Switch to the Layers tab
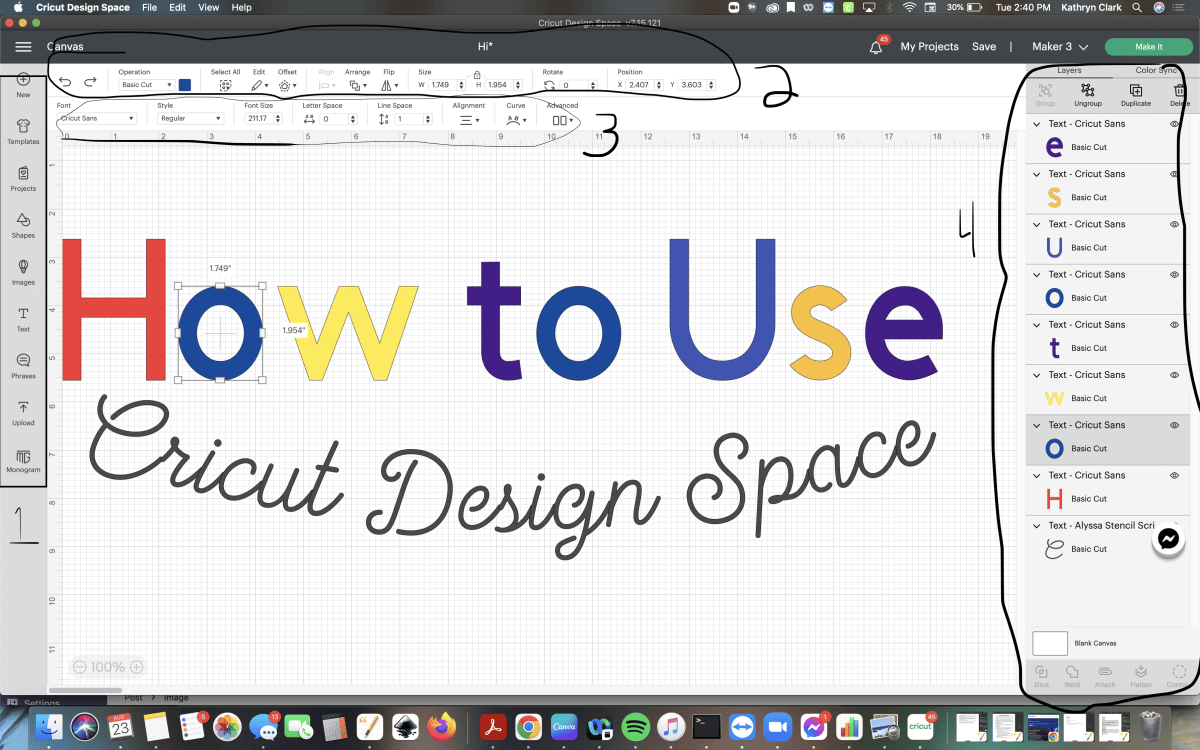The height and width of the screenshot is (750, 1200). (x=1069, y=70)
